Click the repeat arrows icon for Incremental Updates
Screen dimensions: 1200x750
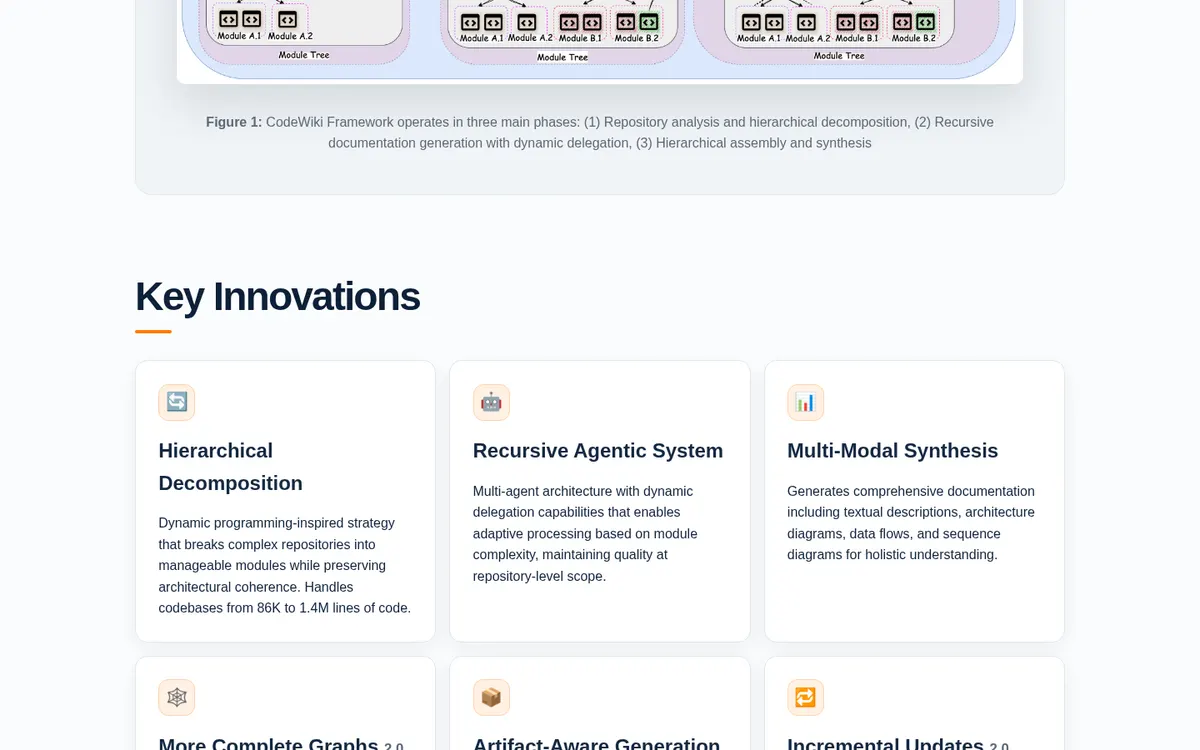tap(806, 697)
